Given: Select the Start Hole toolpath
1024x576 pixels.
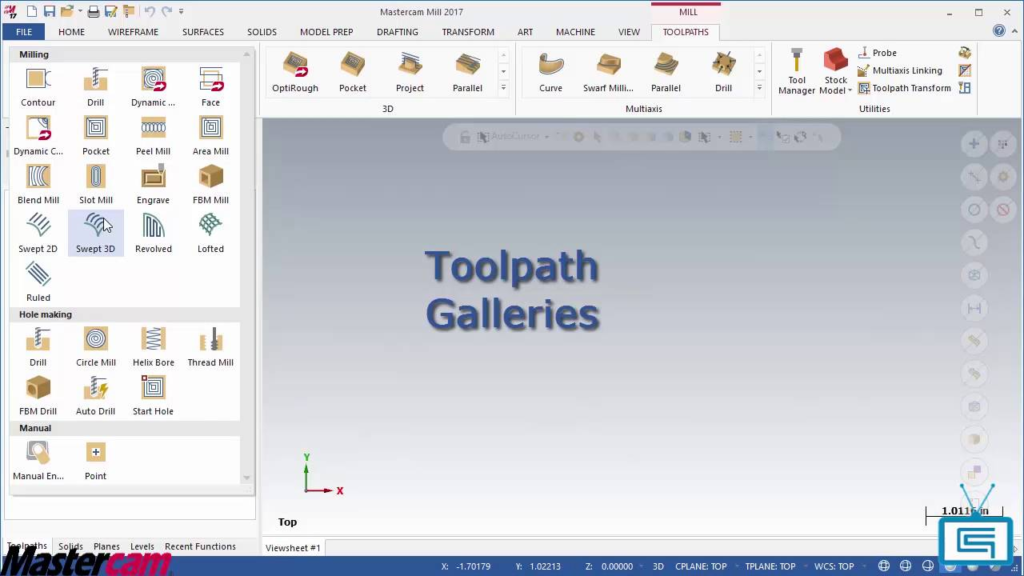Looking at the screenshot, I should pos(153,396).
